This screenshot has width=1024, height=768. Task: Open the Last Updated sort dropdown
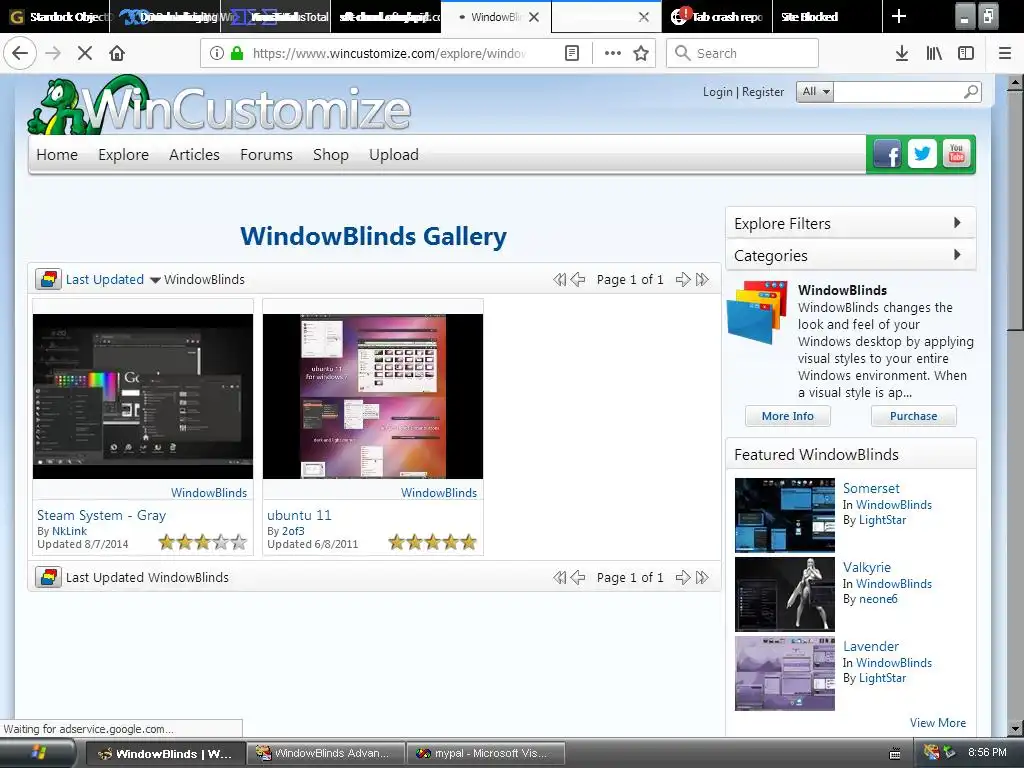point(112,280)
